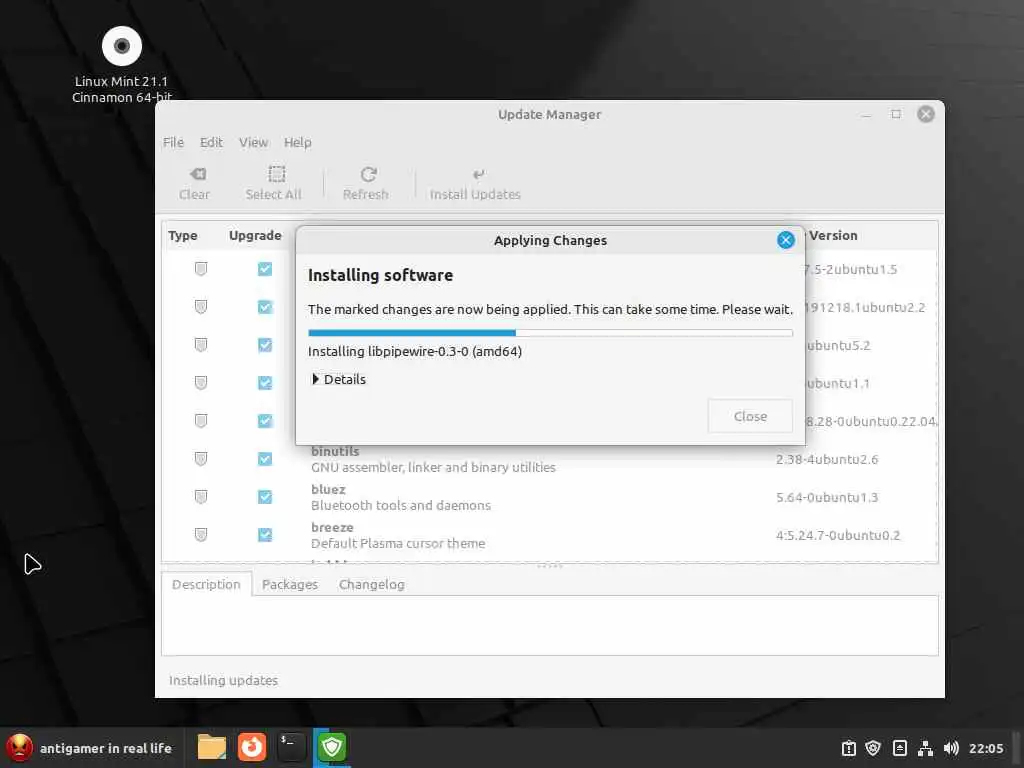Open the Linux Mint 21.1 disc desktop icon
This screenshot has width=1024, height=768.
(x=122, y=46)
